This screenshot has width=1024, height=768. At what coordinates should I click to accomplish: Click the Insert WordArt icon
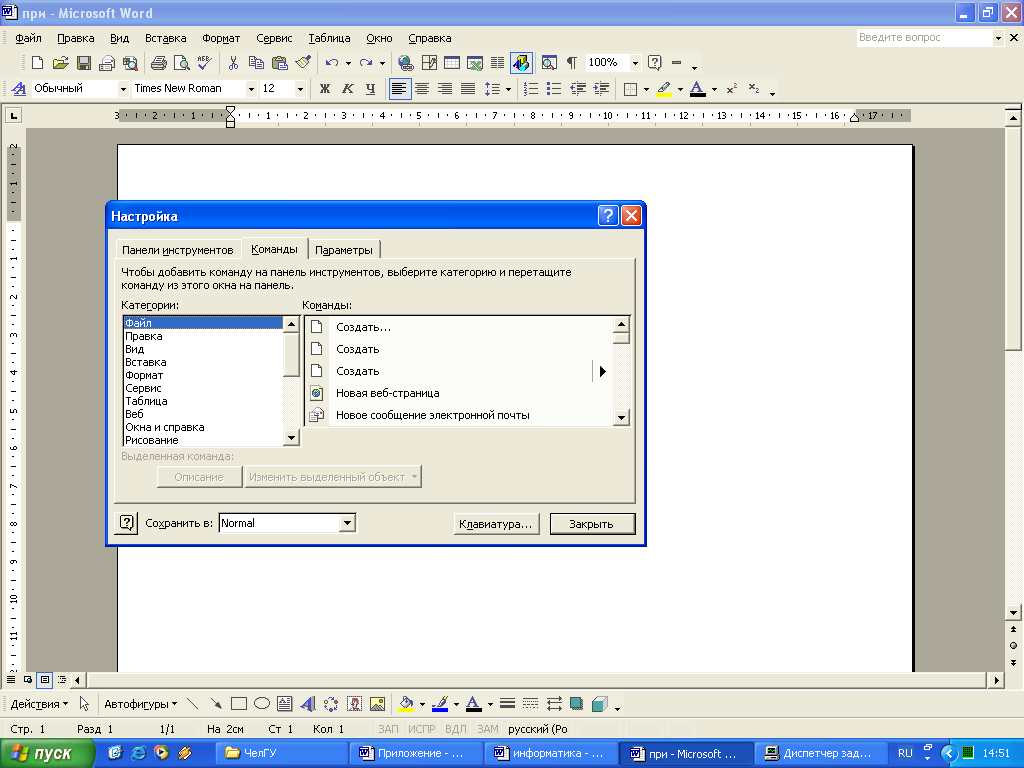[308, 704]
